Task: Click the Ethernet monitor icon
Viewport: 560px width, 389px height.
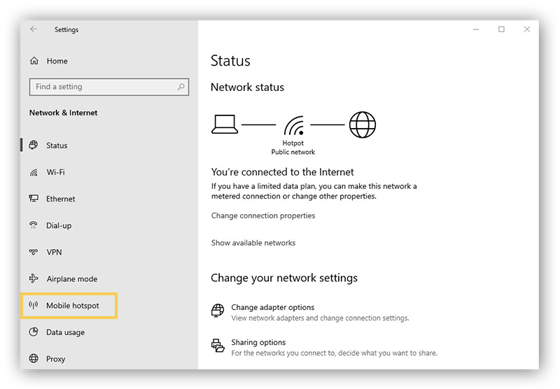Action: pyautogui.click(x=34, y=198)
